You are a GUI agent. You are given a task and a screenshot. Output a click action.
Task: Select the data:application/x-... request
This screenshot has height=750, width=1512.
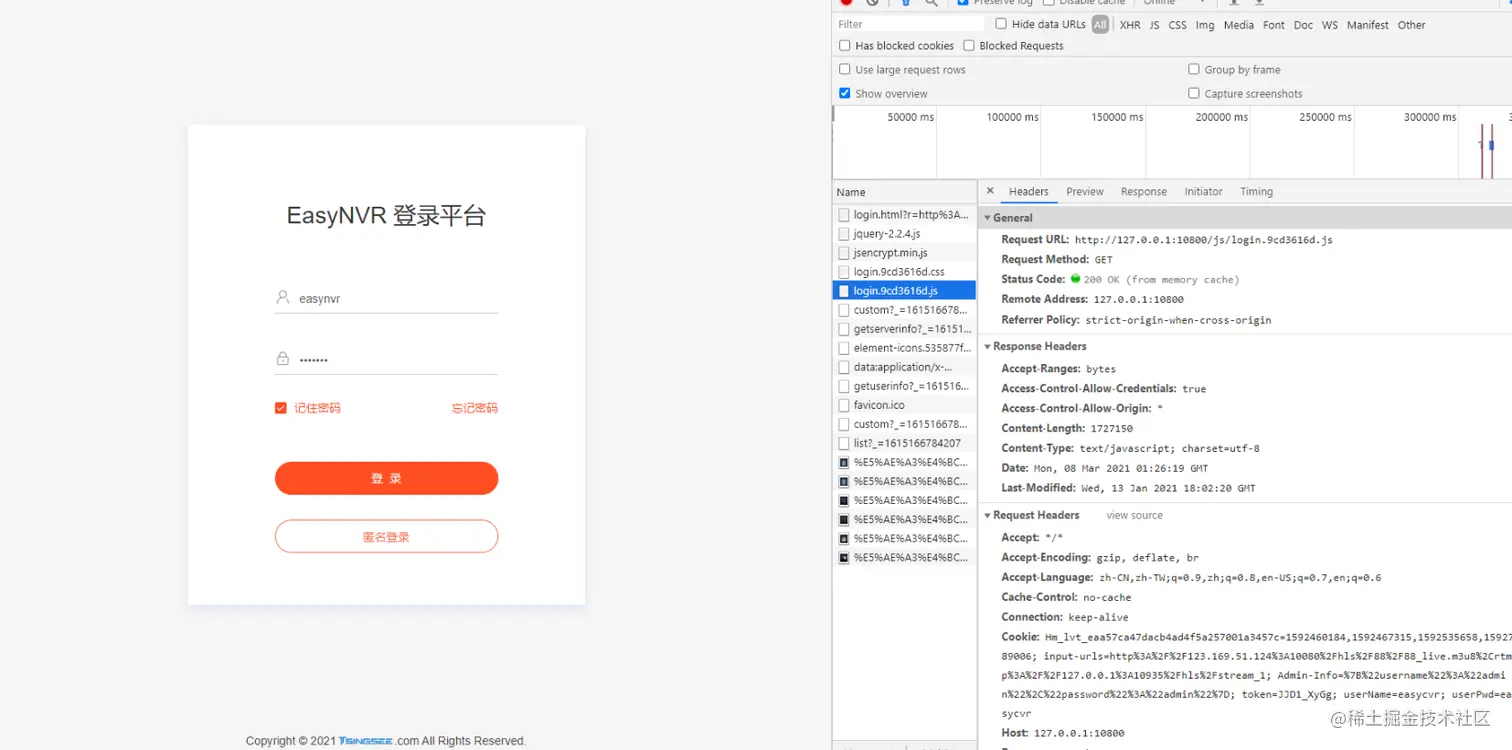click(904, 367)
